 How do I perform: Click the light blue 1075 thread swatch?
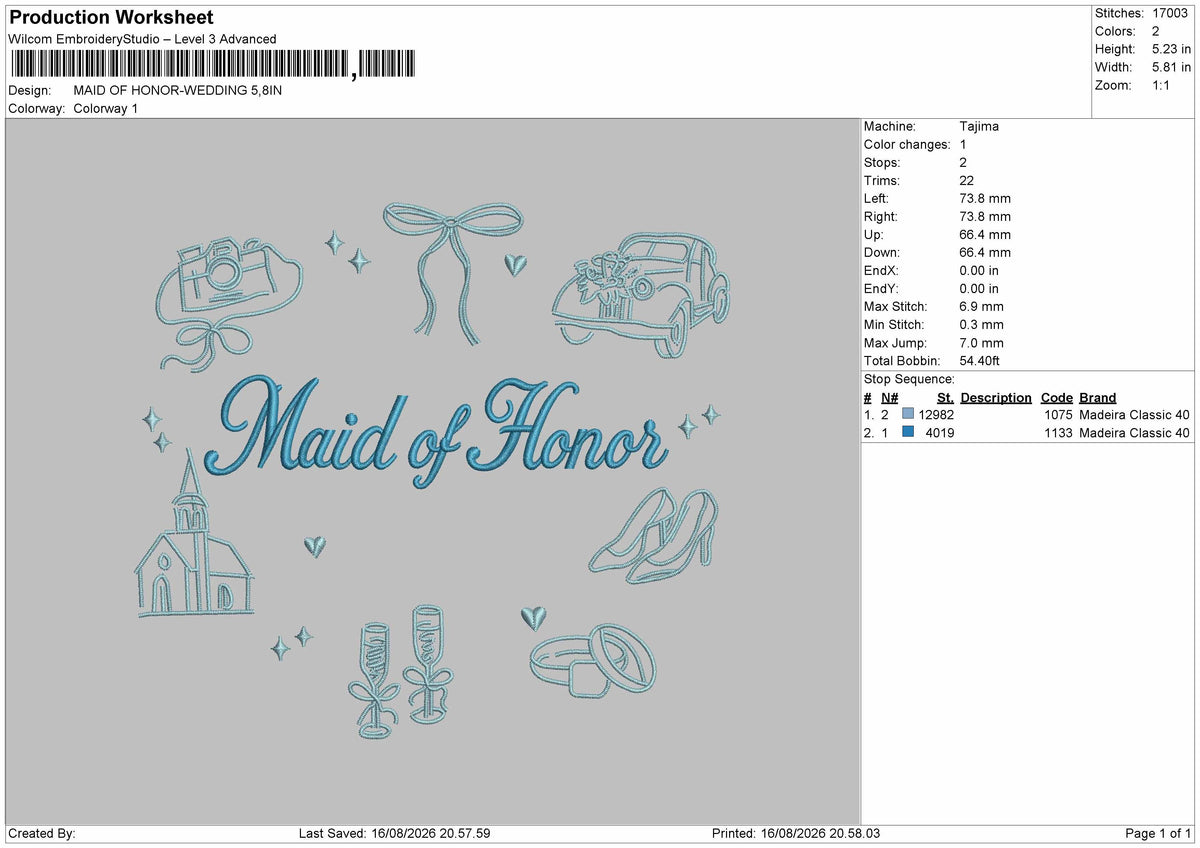tap(908, 414)
